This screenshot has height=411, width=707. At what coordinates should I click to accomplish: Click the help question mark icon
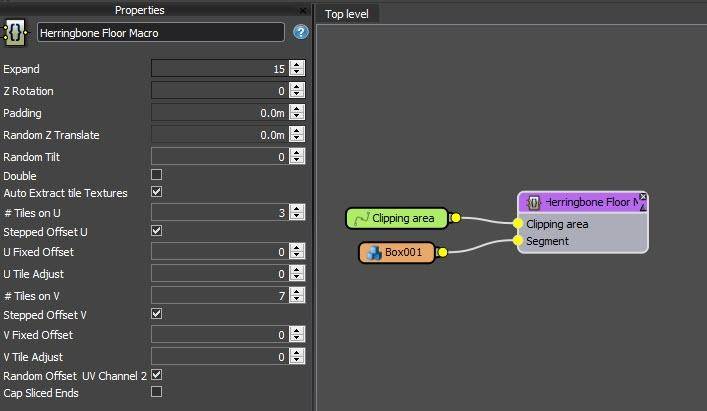click(x=300, y=32)
